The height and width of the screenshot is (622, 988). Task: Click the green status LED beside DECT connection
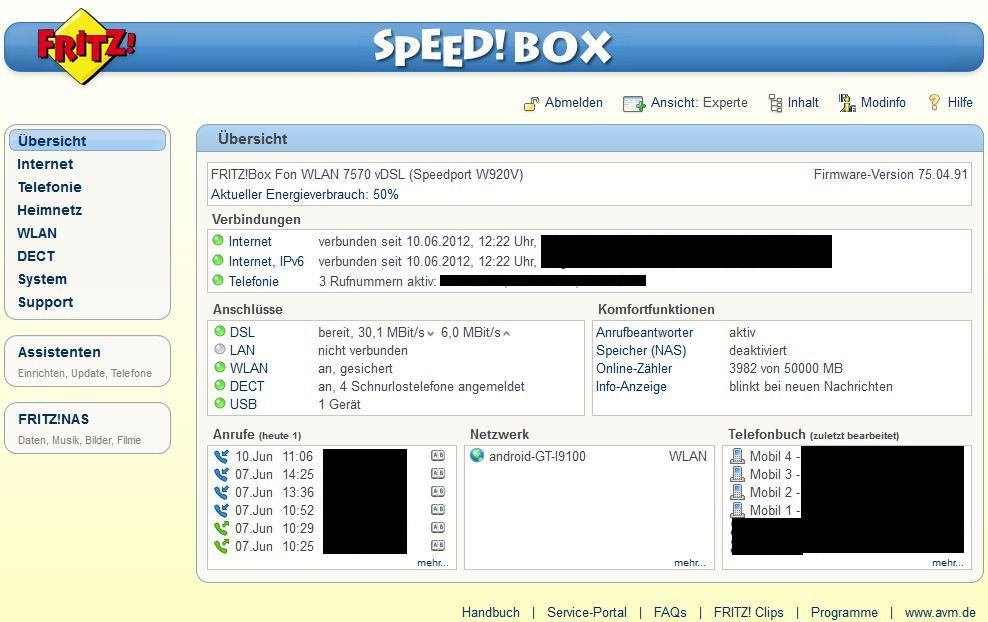click(x=219, y=385)
